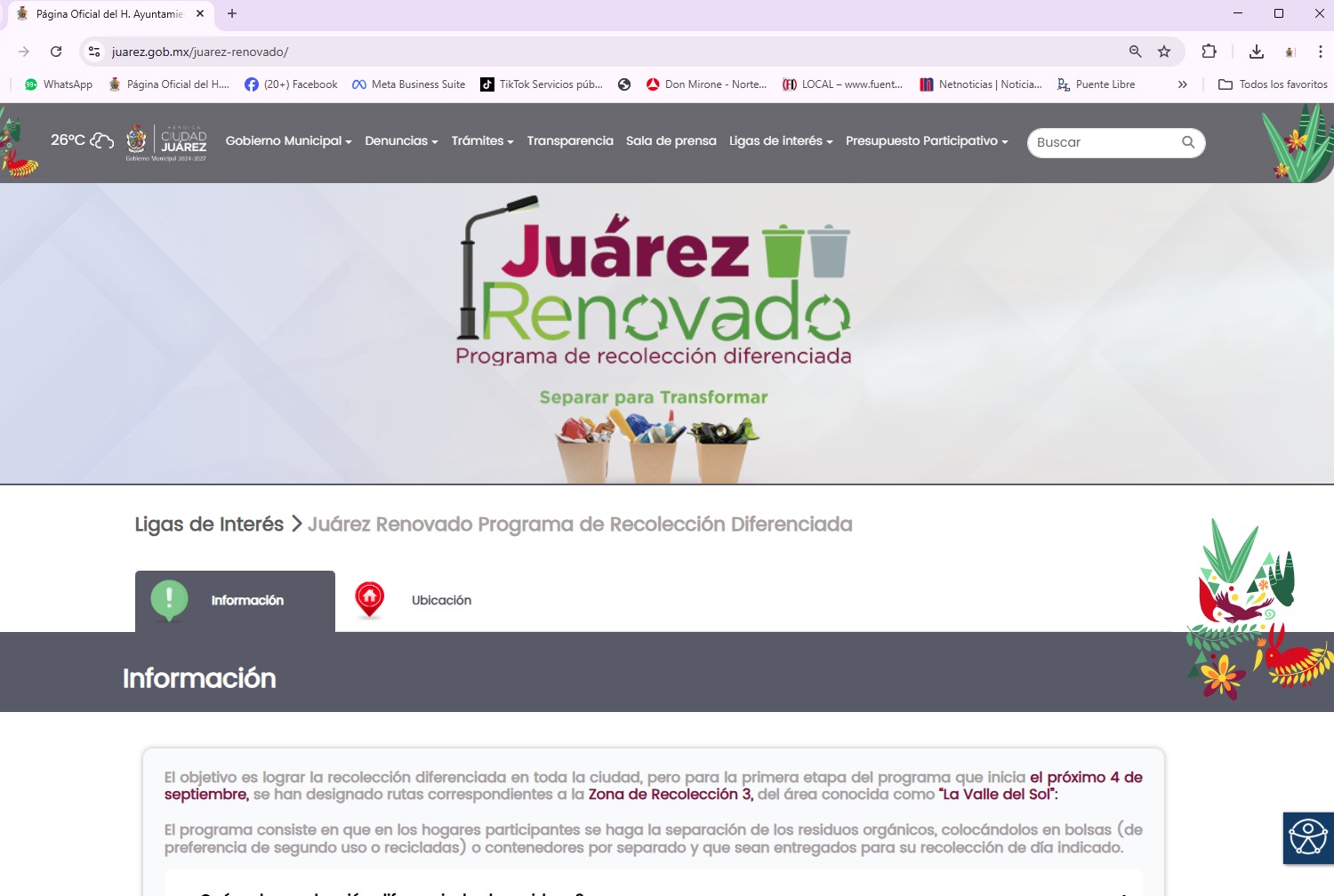
Task: Open the browser extensions puzzle icon
Action: pos(1209,52)
